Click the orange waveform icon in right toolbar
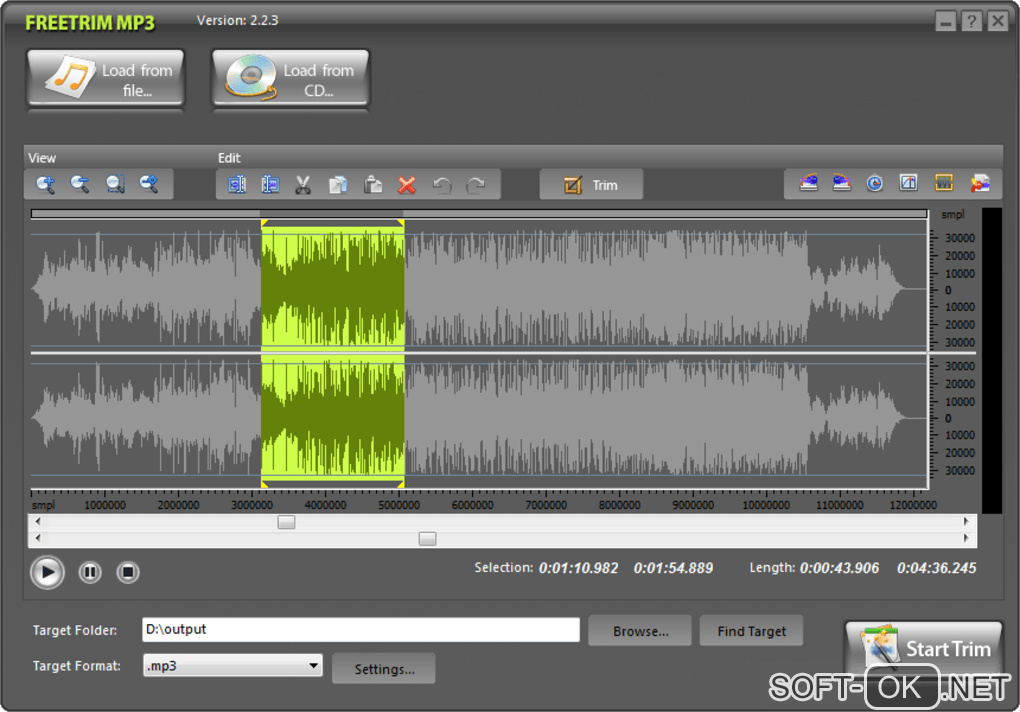The width and height of the screenshot is (1020, 712). [x=944, y=183]
